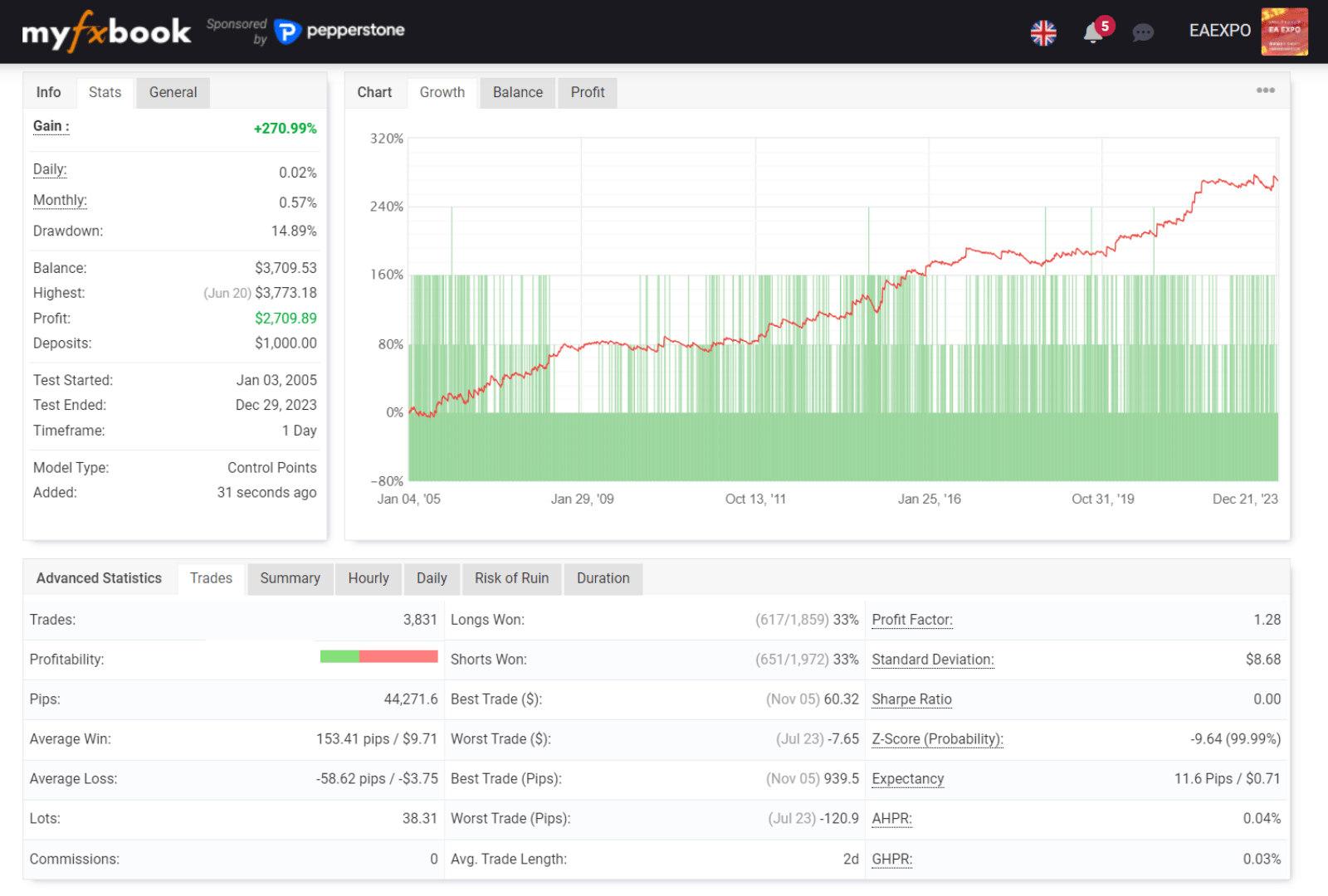Viewport: 1328px width, 896px height.
Task: Click the Pepperstone sponsor logo
Action: click(339, 32)
